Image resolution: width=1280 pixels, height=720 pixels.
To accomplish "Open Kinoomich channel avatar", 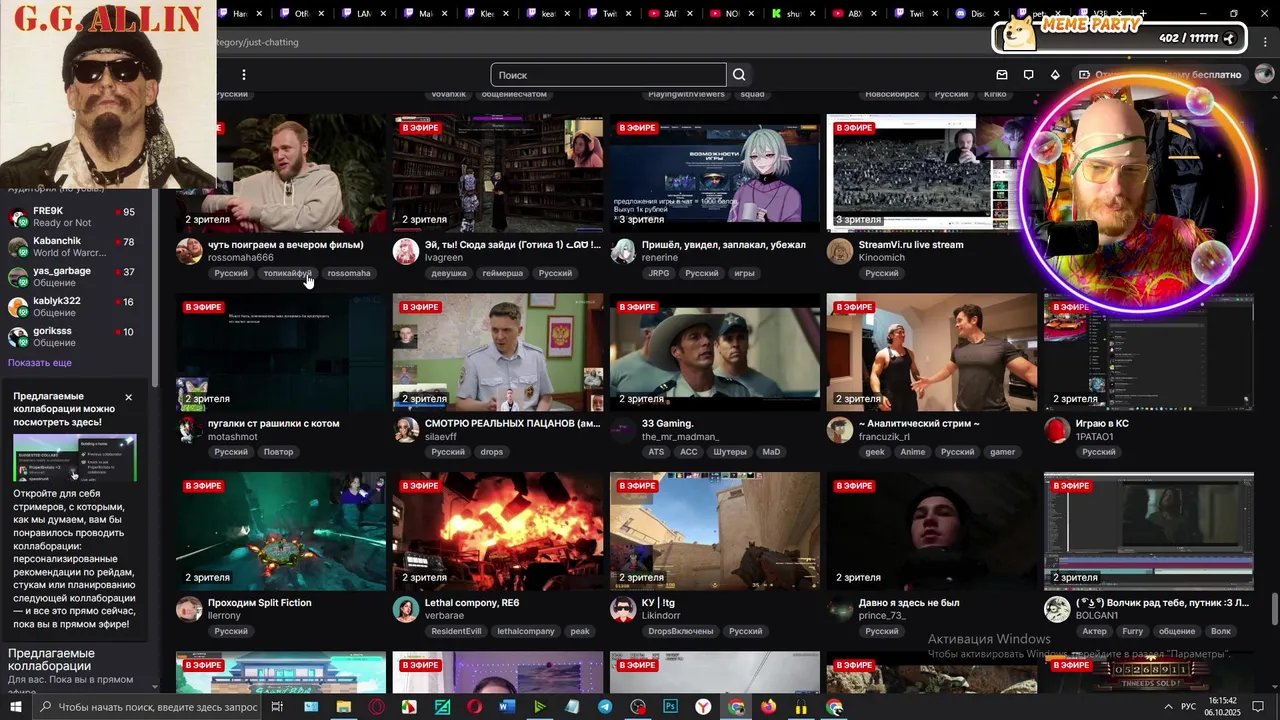I will 840,251.
